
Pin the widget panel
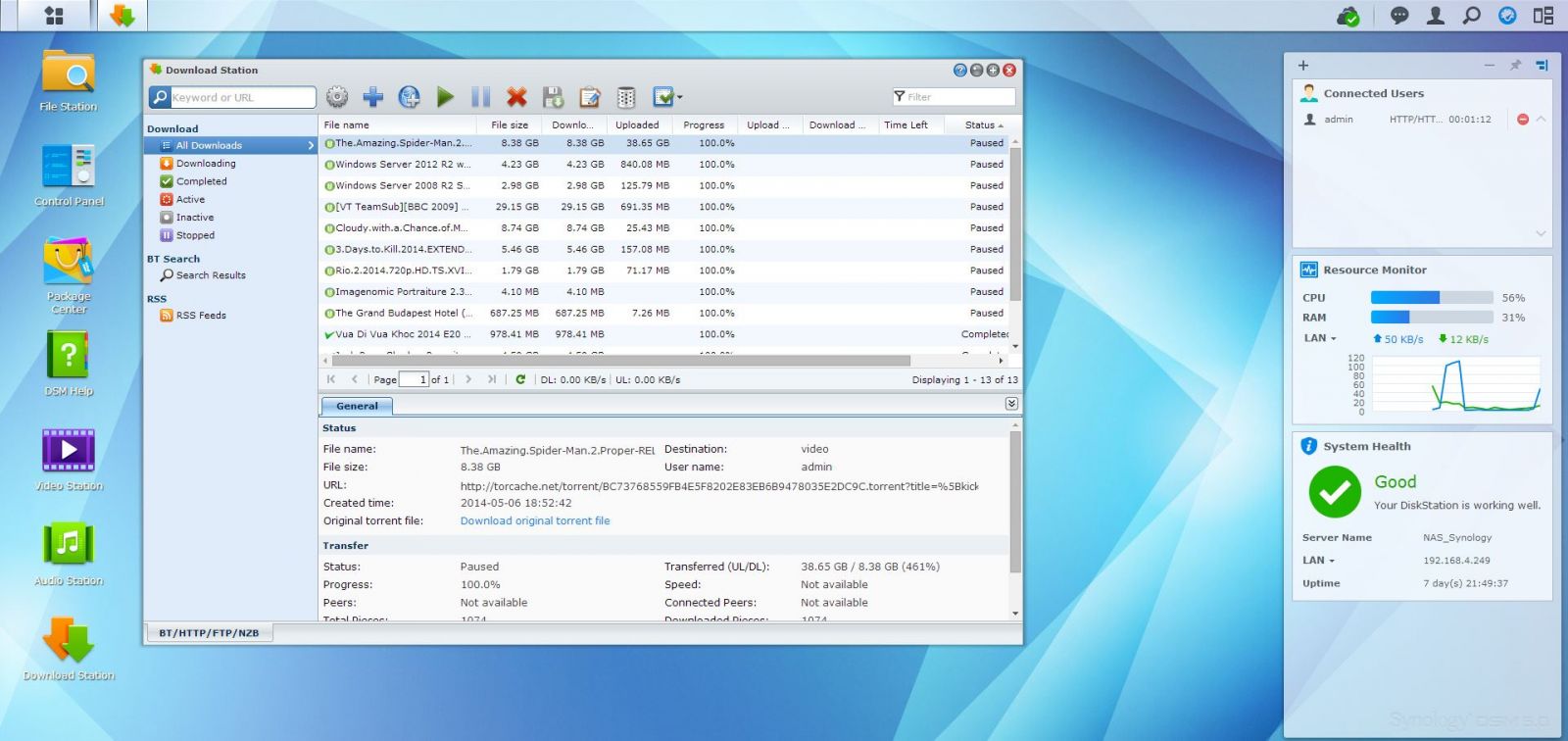(1515, 66)
